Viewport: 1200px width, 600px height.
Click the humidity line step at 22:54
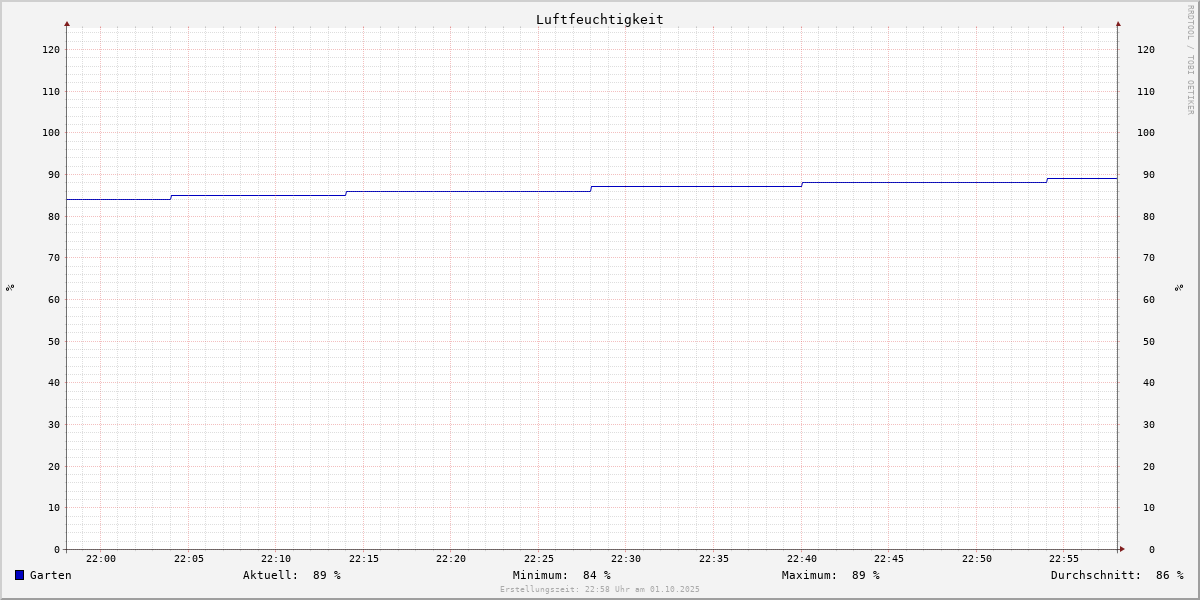tap(1047, 180)
